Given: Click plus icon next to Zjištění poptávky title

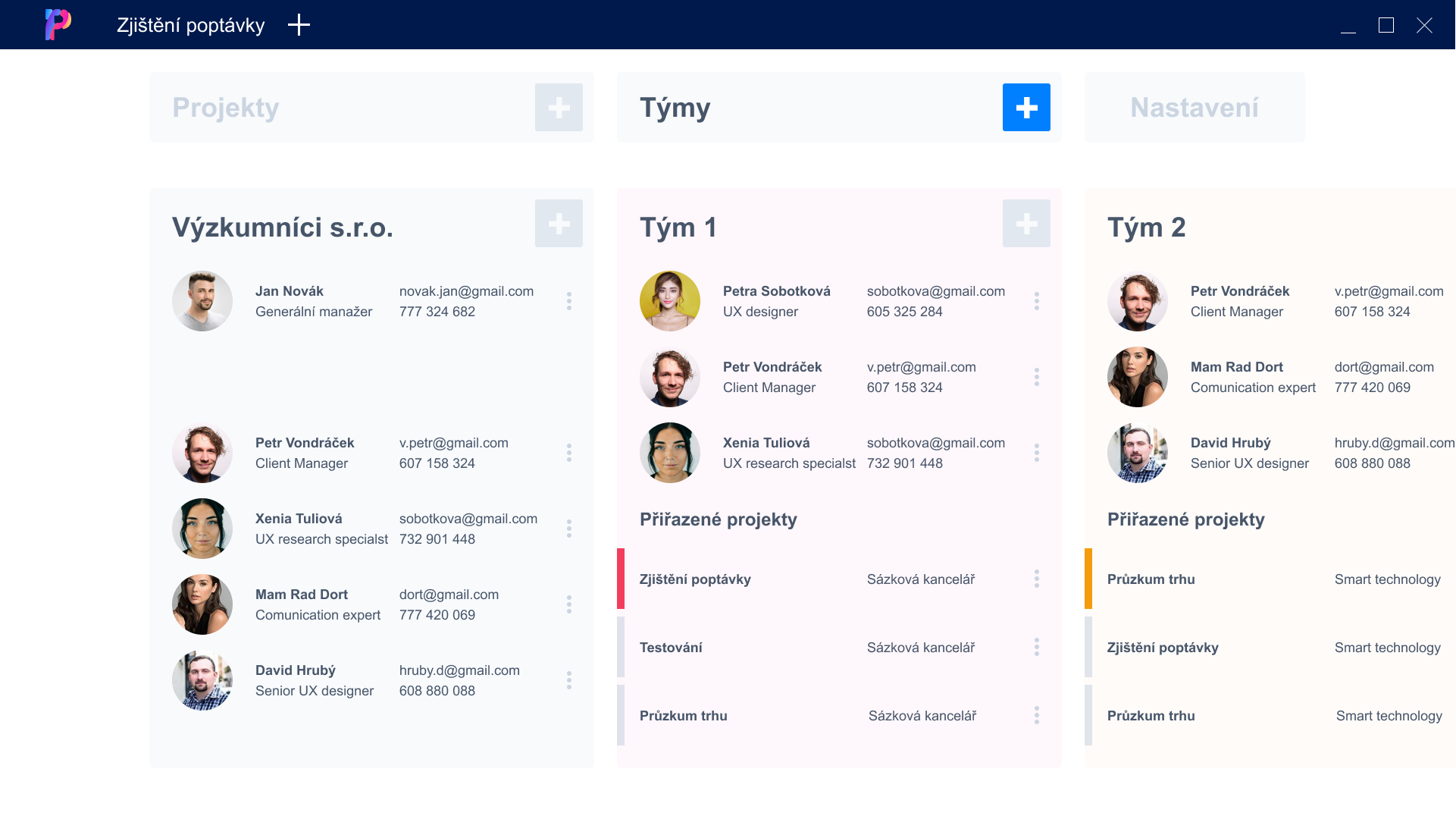Looking at the screenshot, I should (x=299, y=25).
